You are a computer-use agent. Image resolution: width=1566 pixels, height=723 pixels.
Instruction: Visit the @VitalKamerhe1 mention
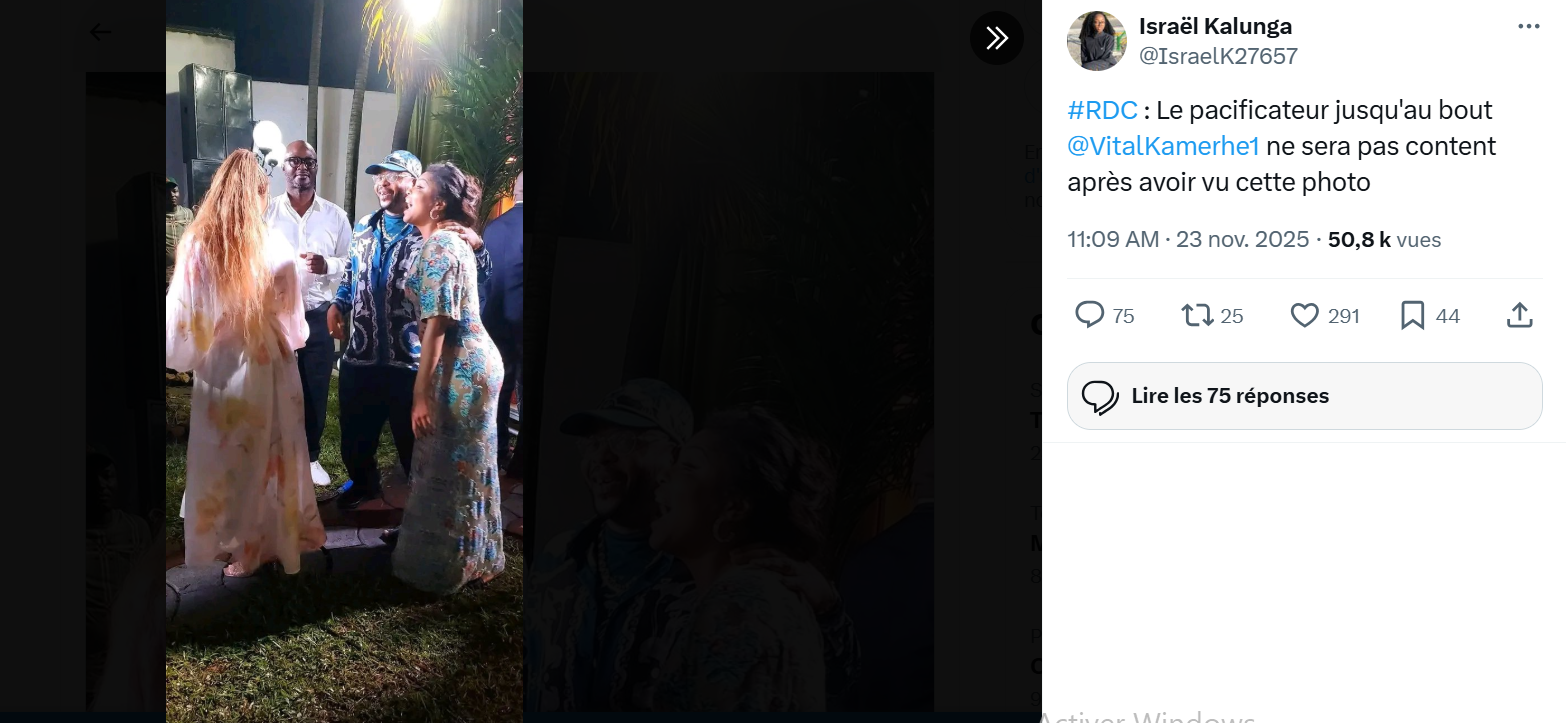[1162, 146]
